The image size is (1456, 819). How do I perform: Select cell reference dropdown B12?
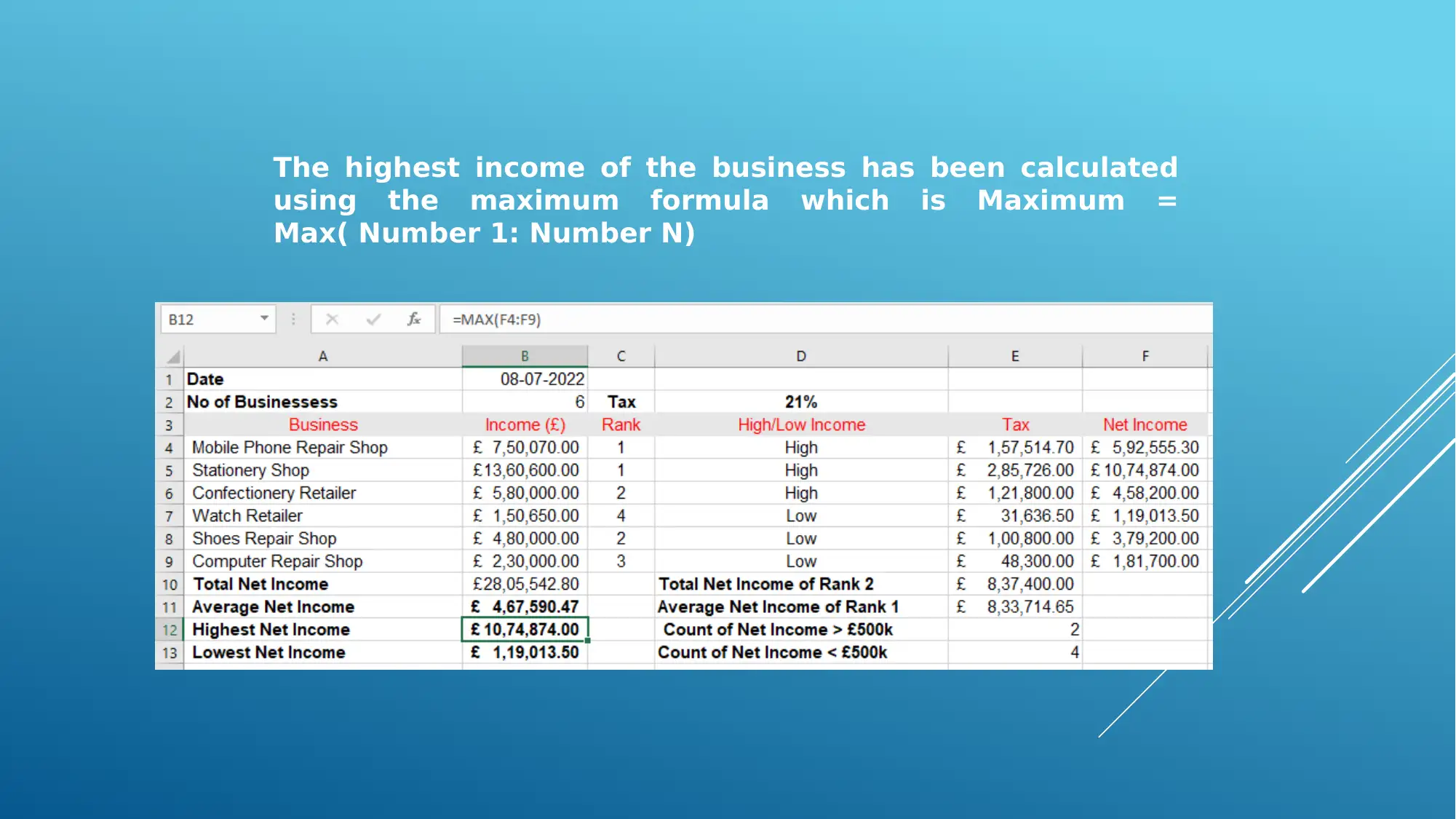click(220, 319)
